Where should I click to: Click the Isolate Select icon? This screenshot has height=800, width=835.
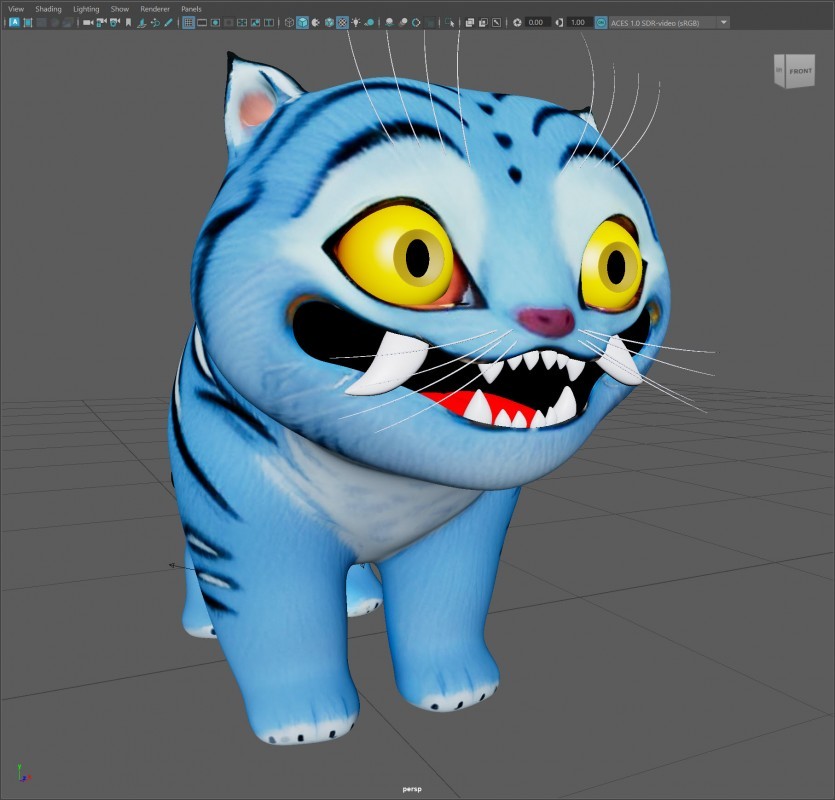click(450, 22)
